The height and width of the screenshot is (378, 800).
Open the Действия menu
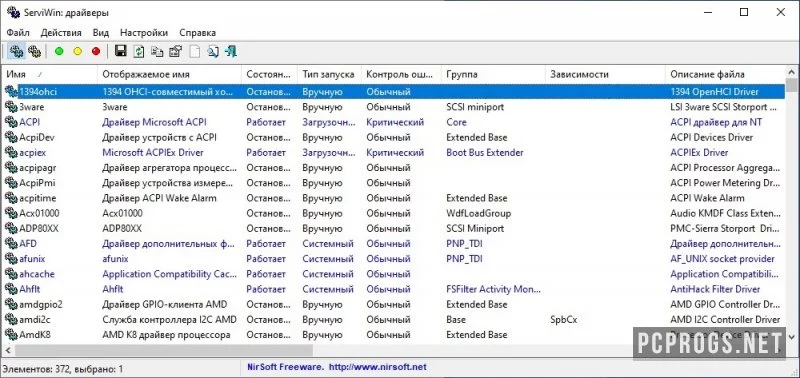[61, 33]
